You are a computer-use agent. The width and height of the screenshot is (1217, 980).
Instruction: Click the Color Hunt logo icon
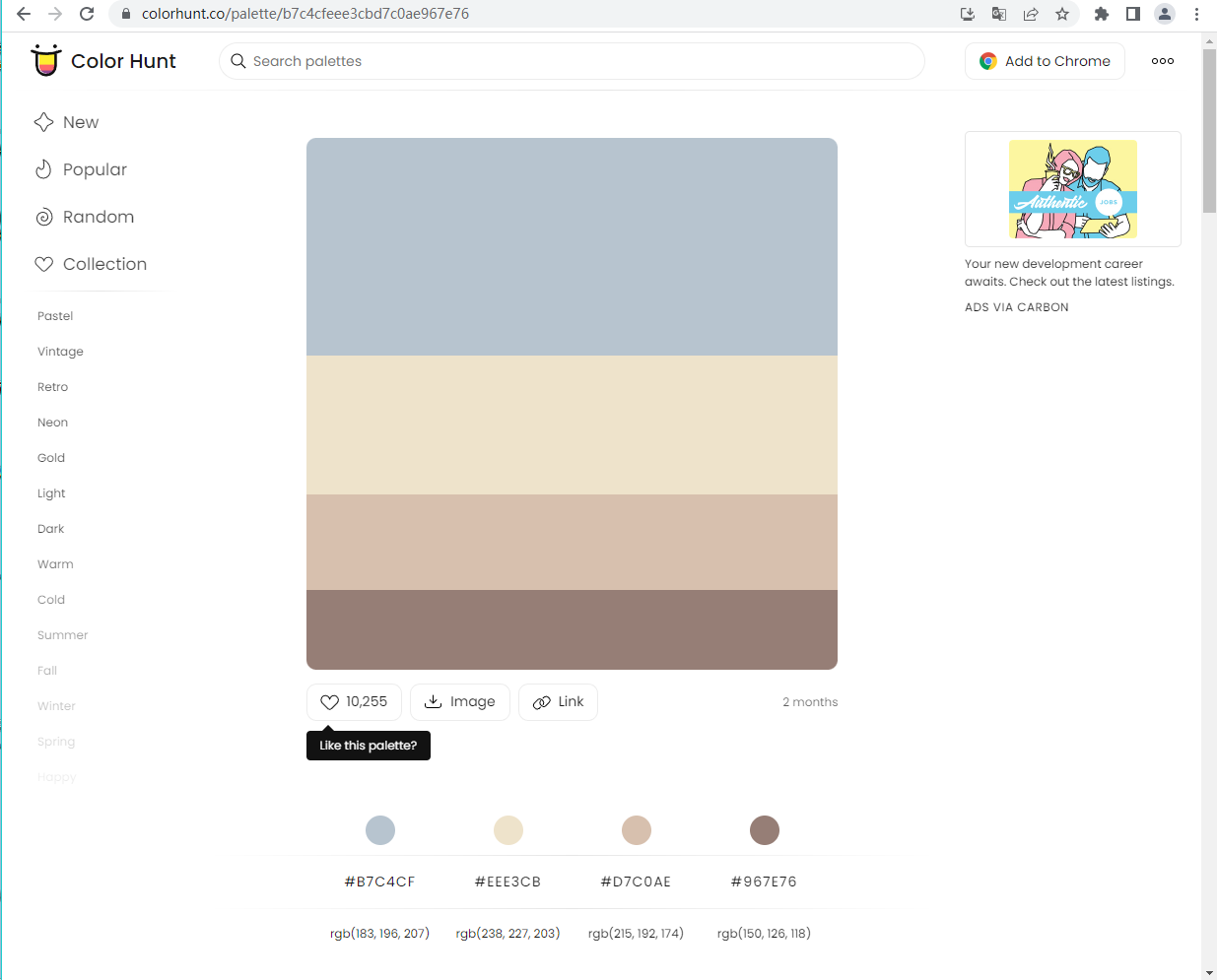45,60
